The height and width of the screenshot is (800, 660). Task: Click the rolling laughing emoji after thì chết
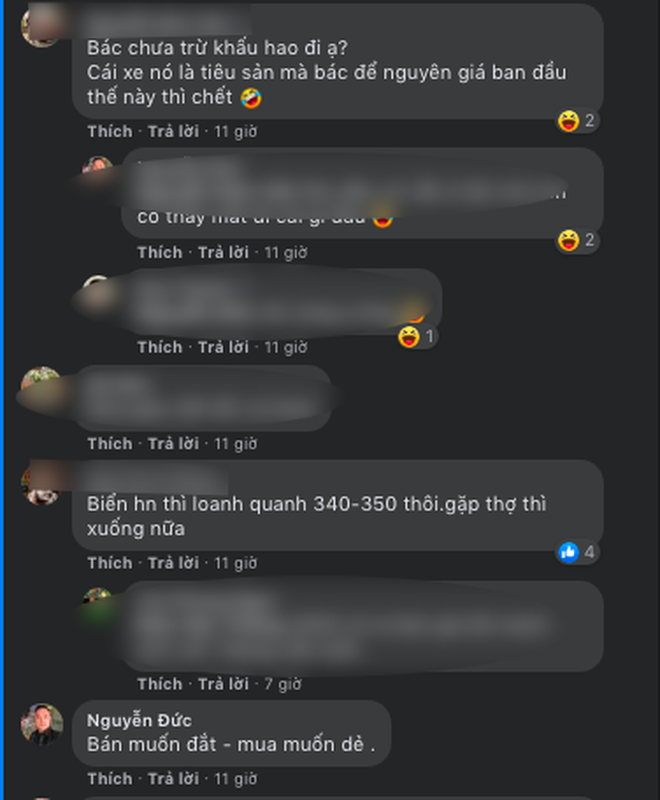coord(251,97)
